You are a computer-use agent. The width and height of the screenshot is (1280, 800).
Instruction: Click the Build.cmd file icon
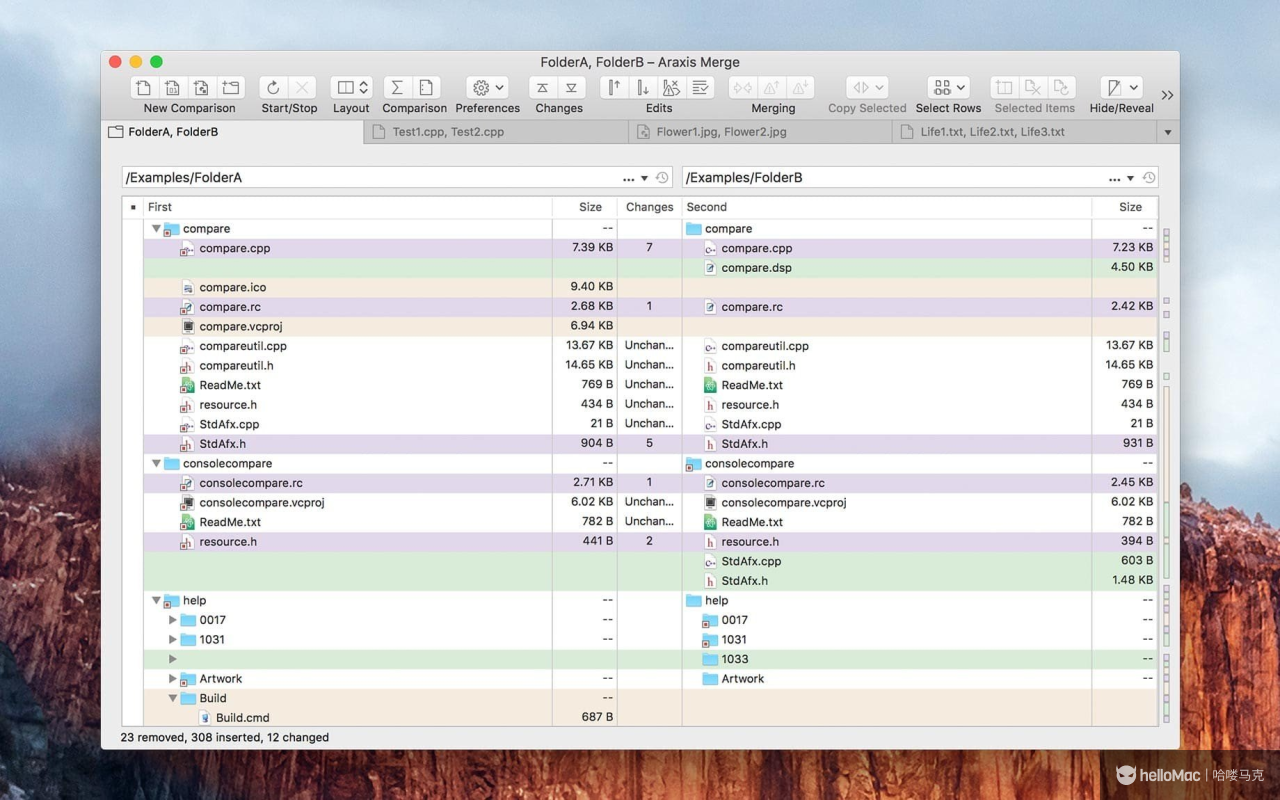point(205,717)
